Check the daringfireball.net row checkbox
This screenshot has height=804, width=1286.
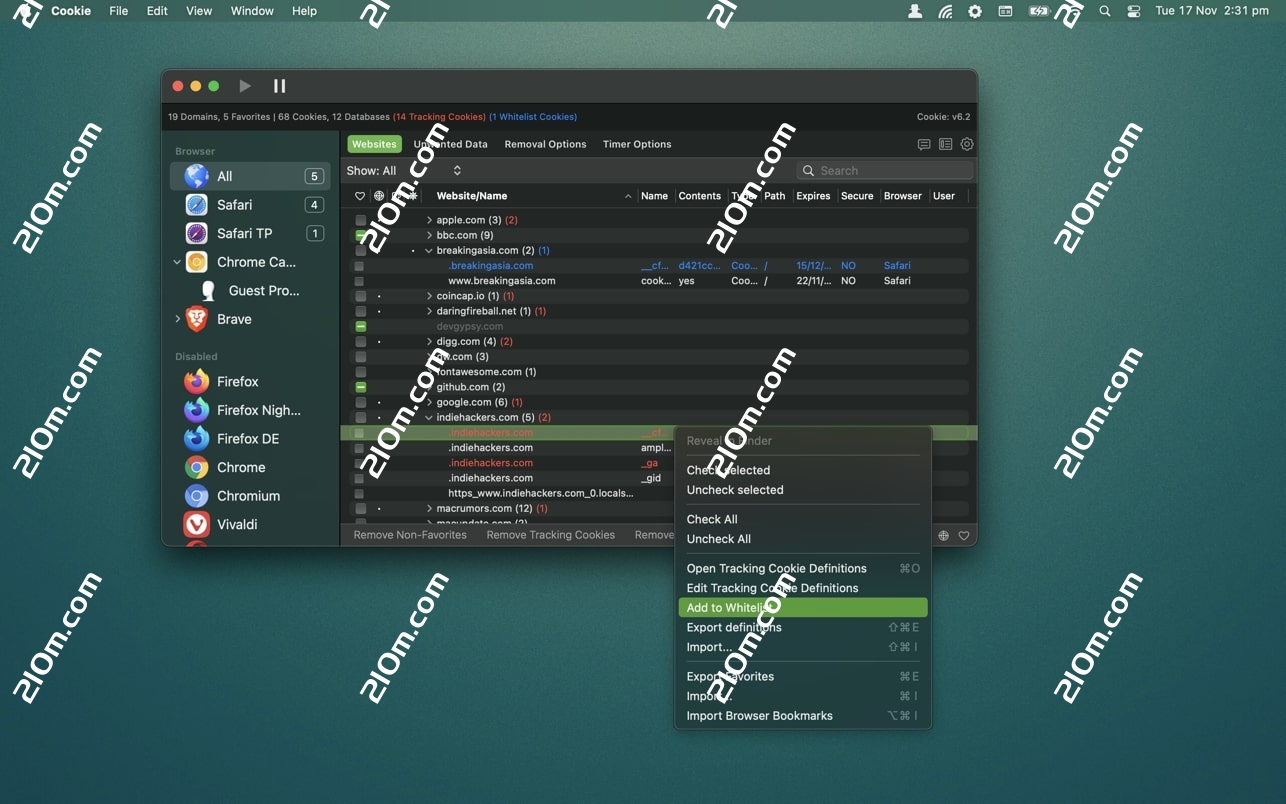pyautogui.click(x=361, y=311)
